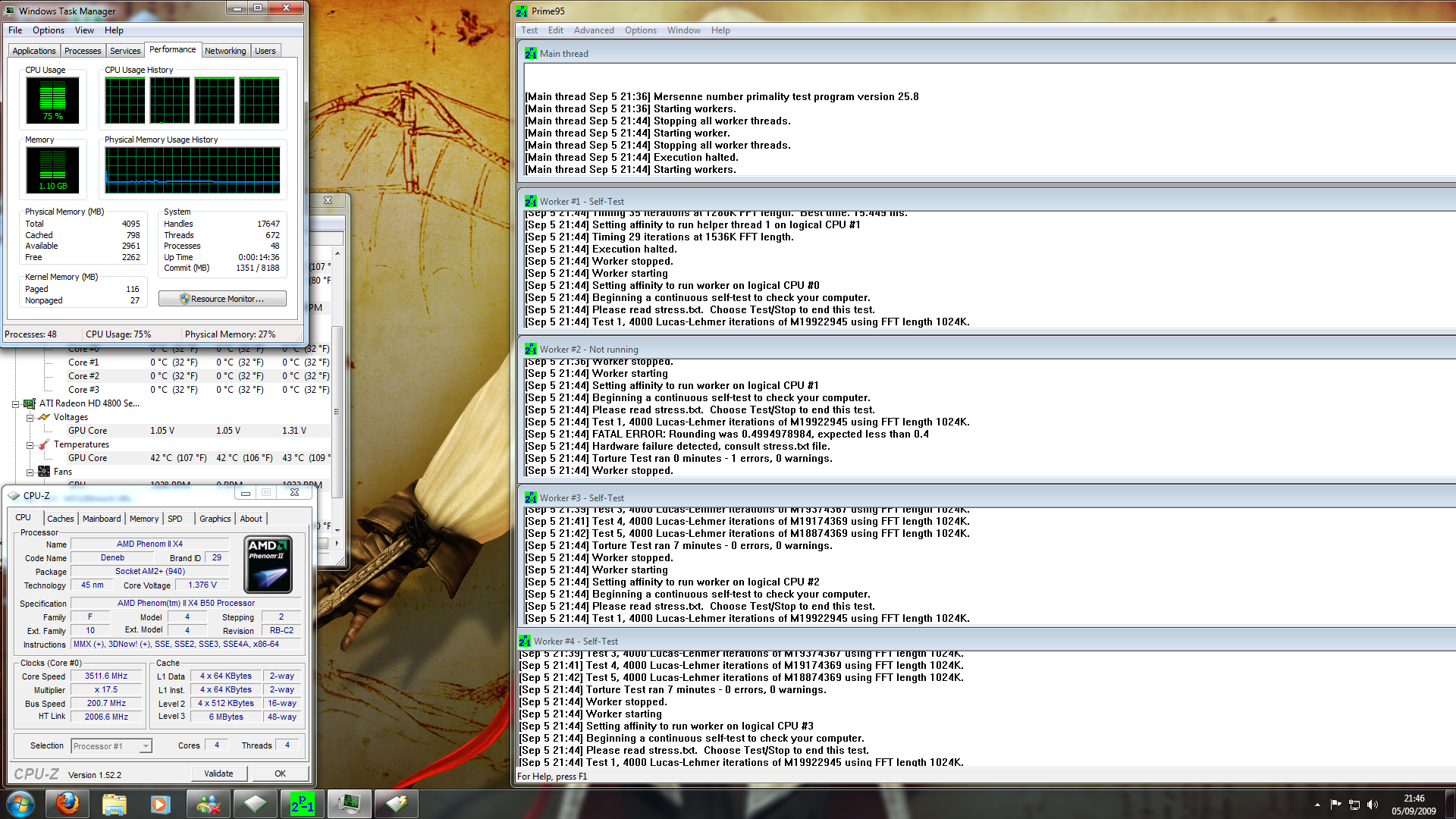Collapse the Voltages tree node

[30, 418]
